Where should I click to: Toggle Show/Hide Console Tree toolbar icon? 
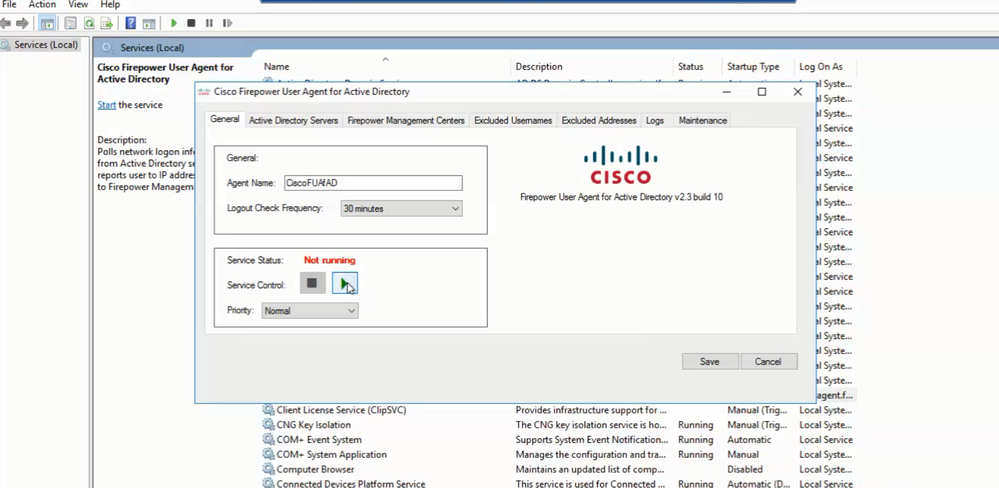[47, 24]
